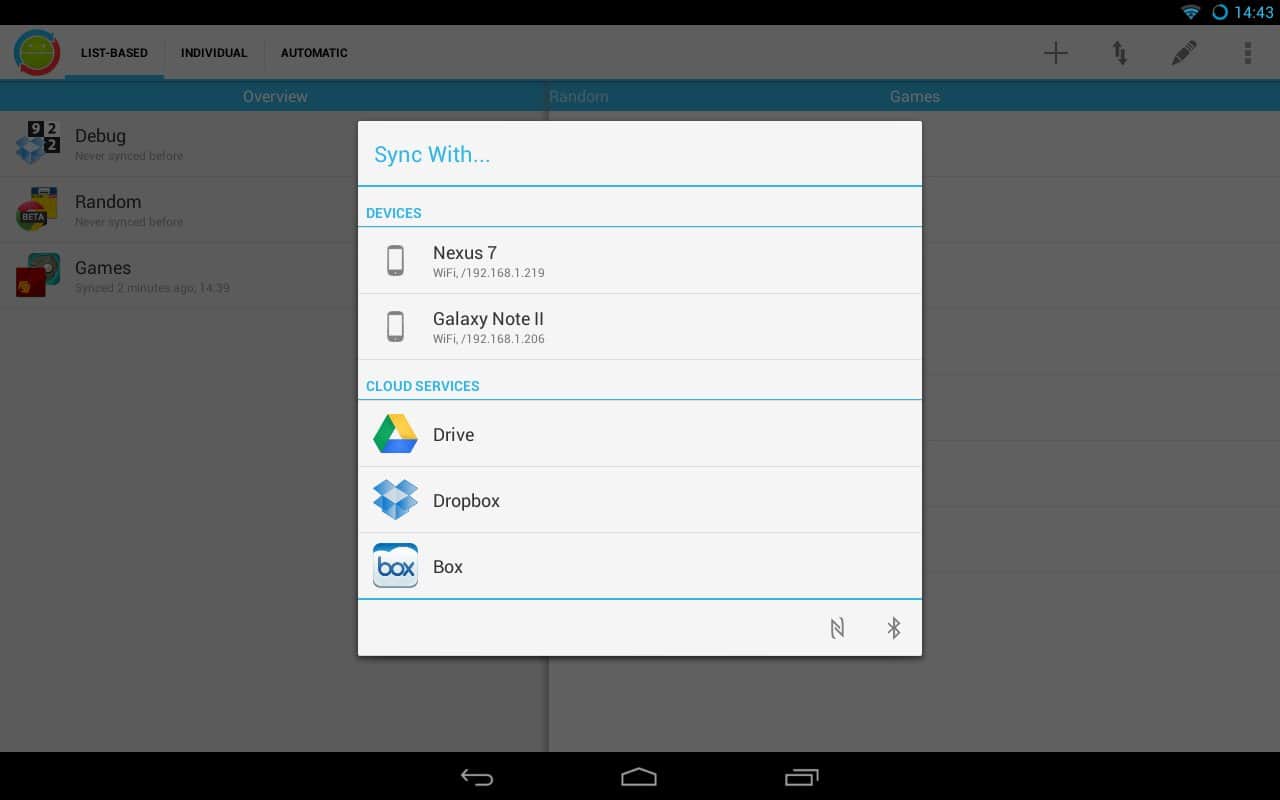Viewport: 1280px width, 800px height.
Task: Select the List-Based tab
Action: click(114, 53)
